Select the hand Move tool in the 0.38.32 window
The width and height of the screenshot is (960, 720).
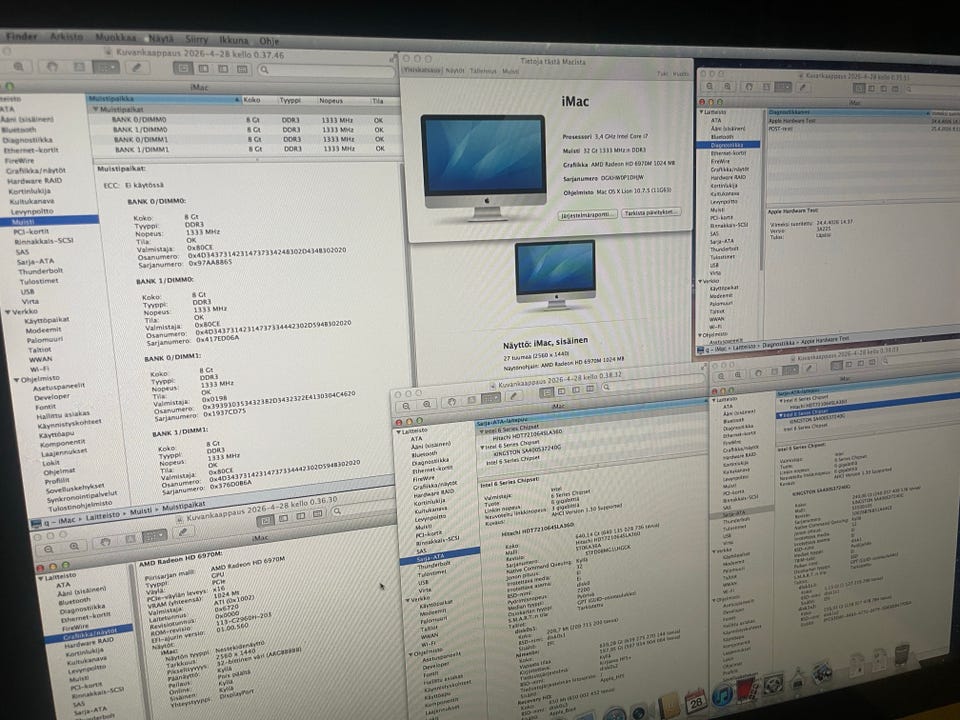point(452,402)
